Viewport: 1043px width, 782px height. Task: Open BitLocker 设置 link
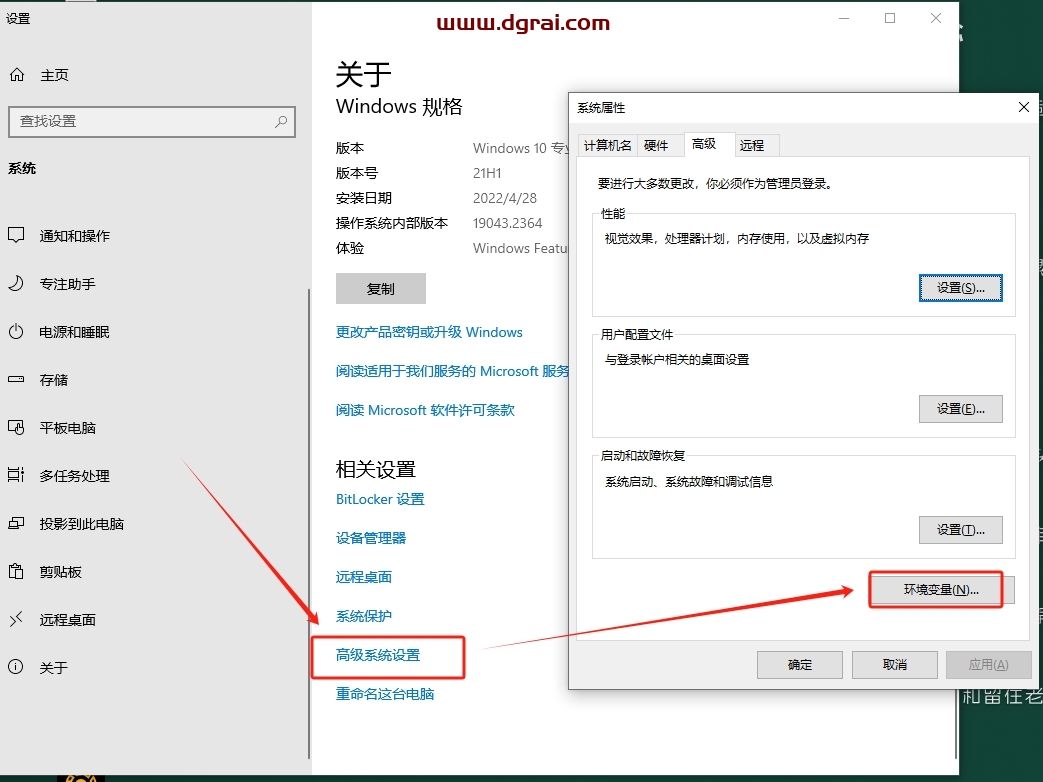(380, 499)
